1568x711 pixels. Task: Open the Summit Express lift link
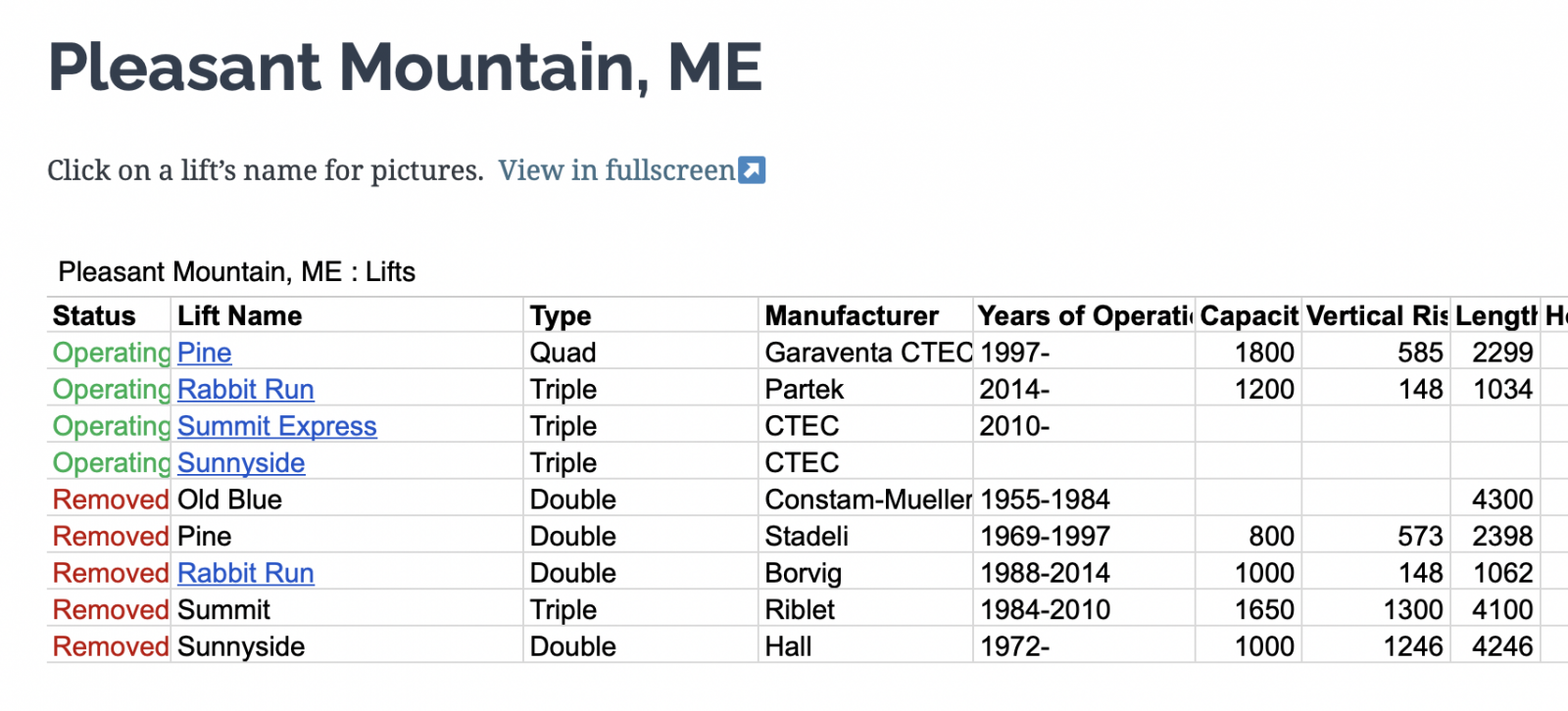277,426
